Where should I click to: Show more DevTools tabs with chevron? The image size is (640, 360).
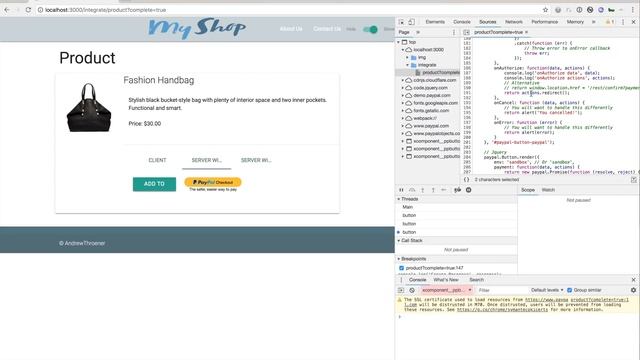click(x=594, y=22)
